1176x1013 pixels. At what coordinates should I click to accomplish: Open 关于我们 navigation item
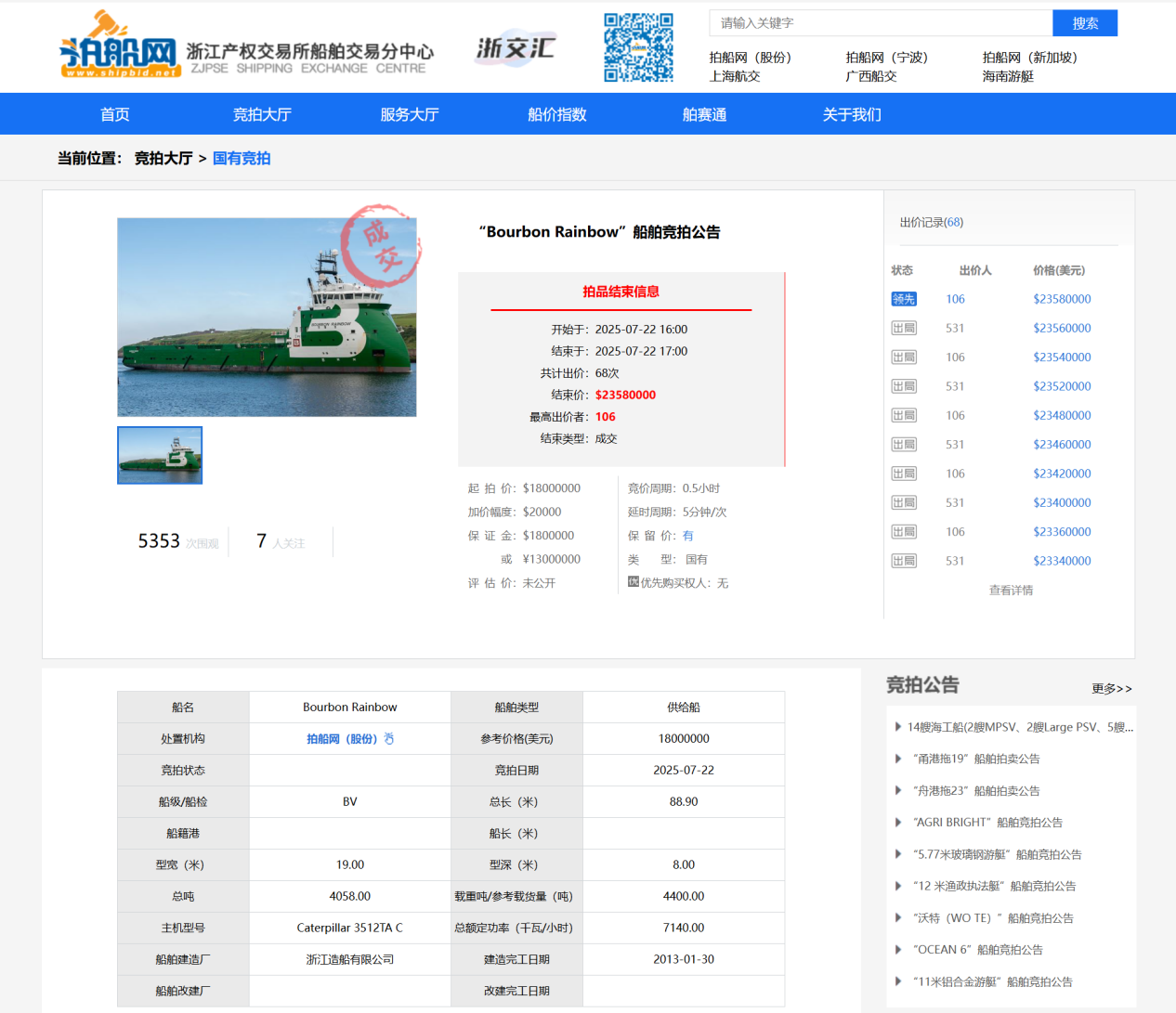[852, 114]
